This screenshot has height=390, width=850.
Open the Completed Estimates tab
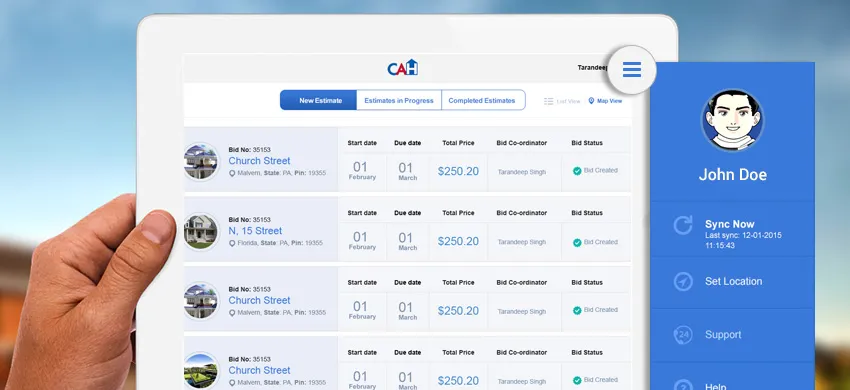click(482, 100)
